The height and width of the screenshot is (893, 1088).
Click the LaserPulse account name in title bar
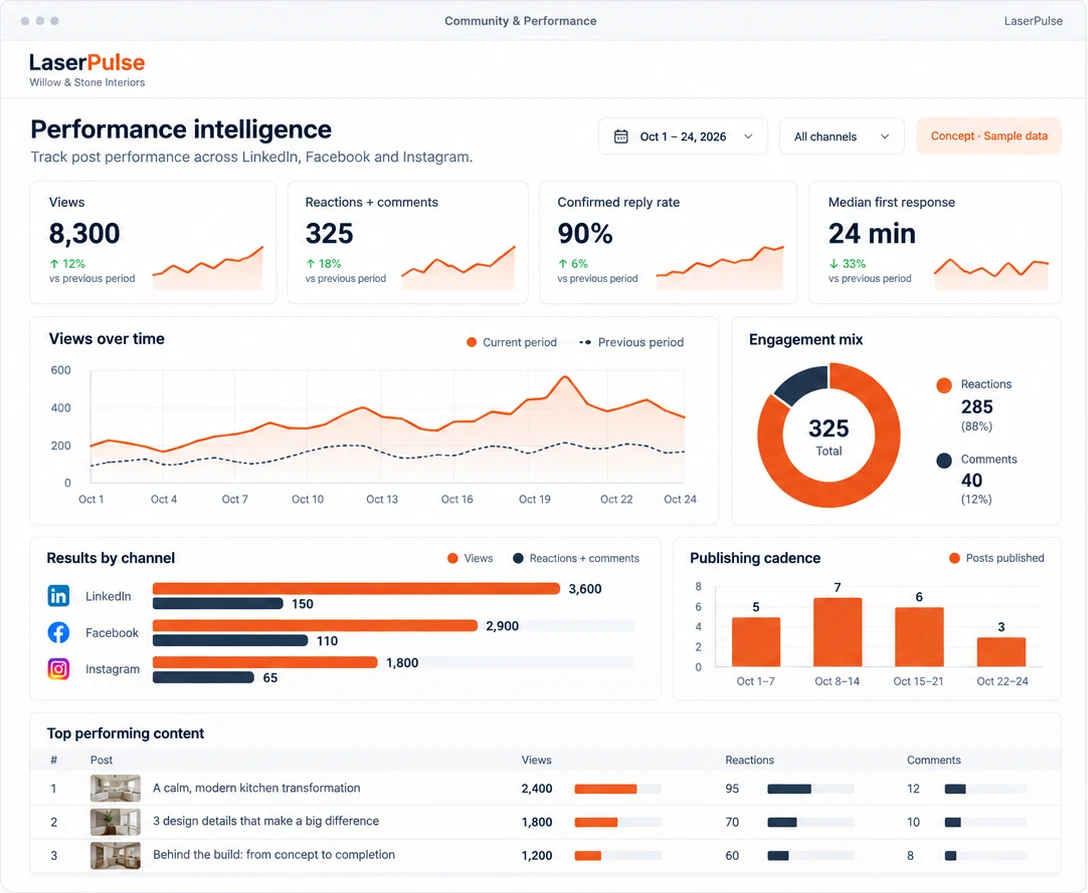1033,21
